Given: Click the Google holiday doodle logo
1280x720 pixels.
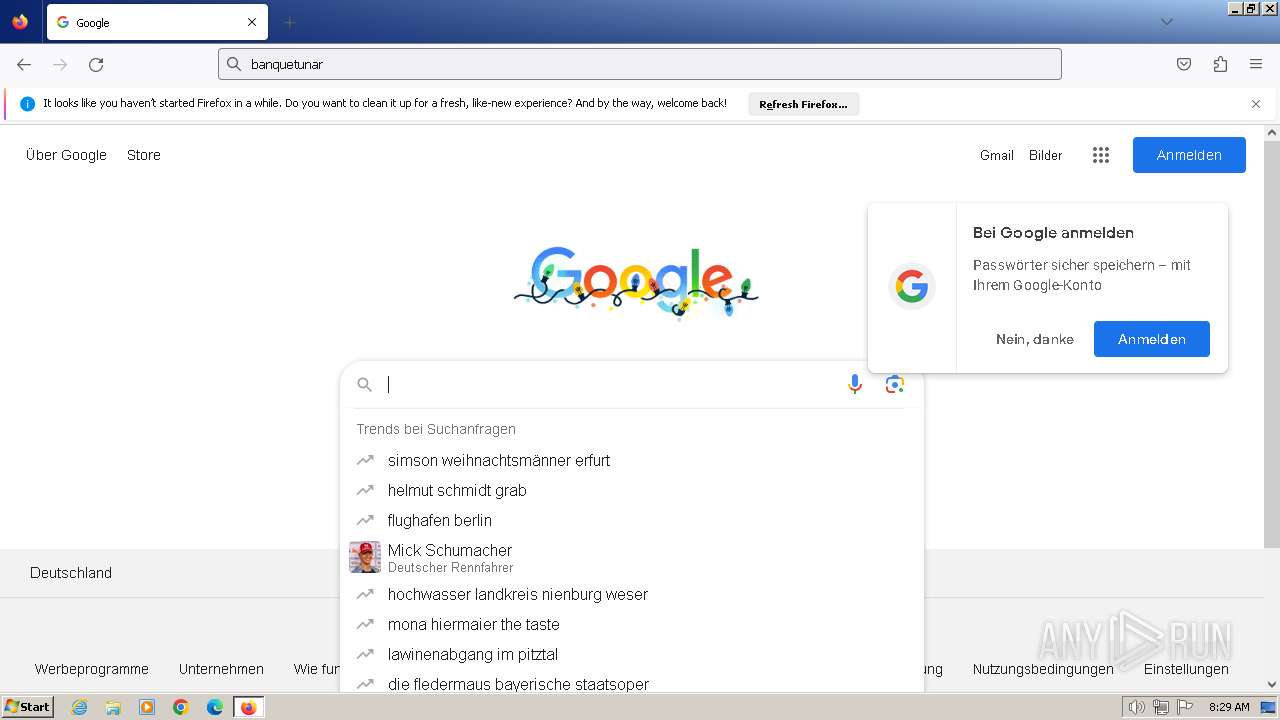Looking at the screenshot, I should coord(636,283).
